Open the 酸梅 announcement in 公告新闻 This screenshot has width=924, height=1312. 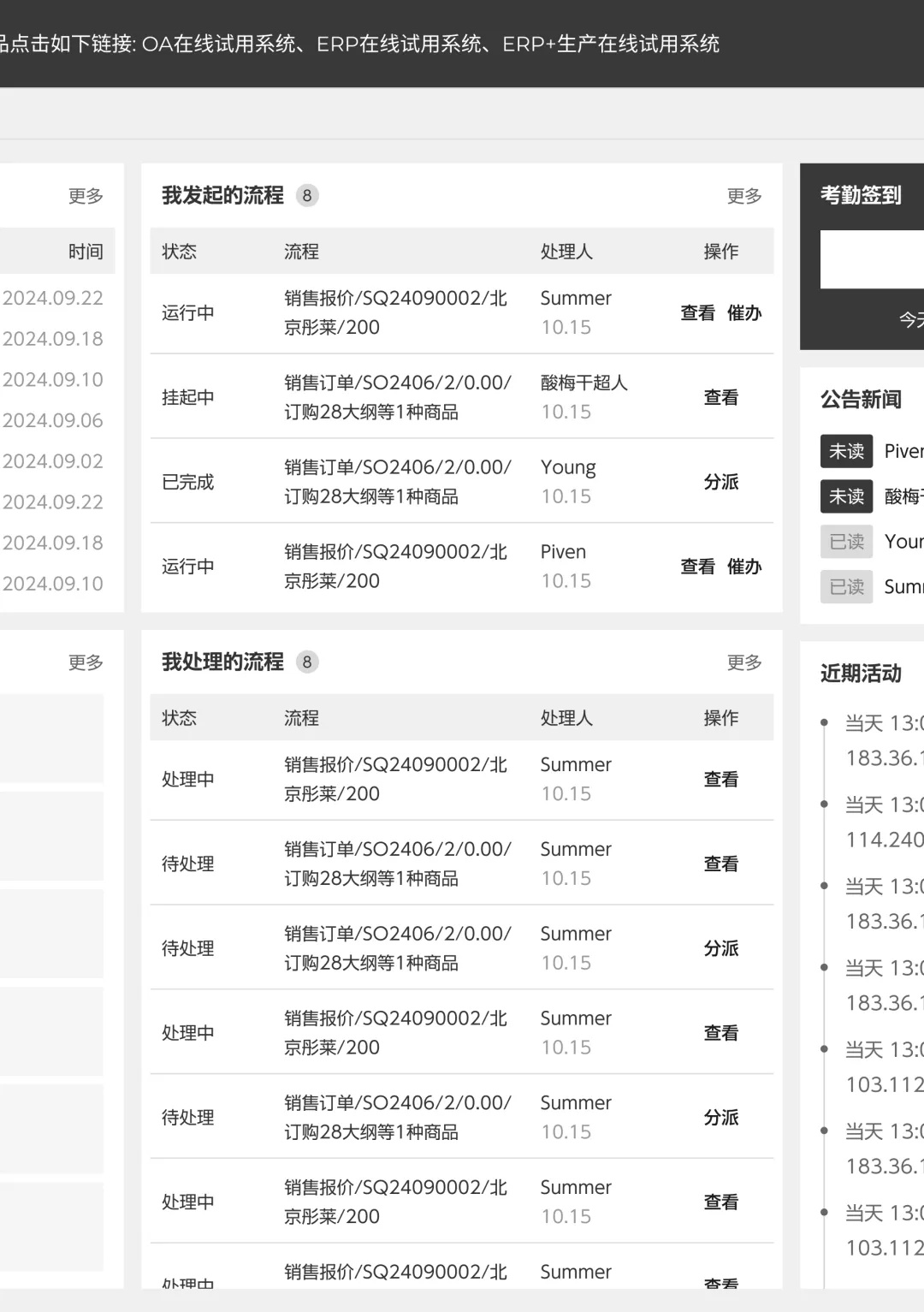coord(903,496)
